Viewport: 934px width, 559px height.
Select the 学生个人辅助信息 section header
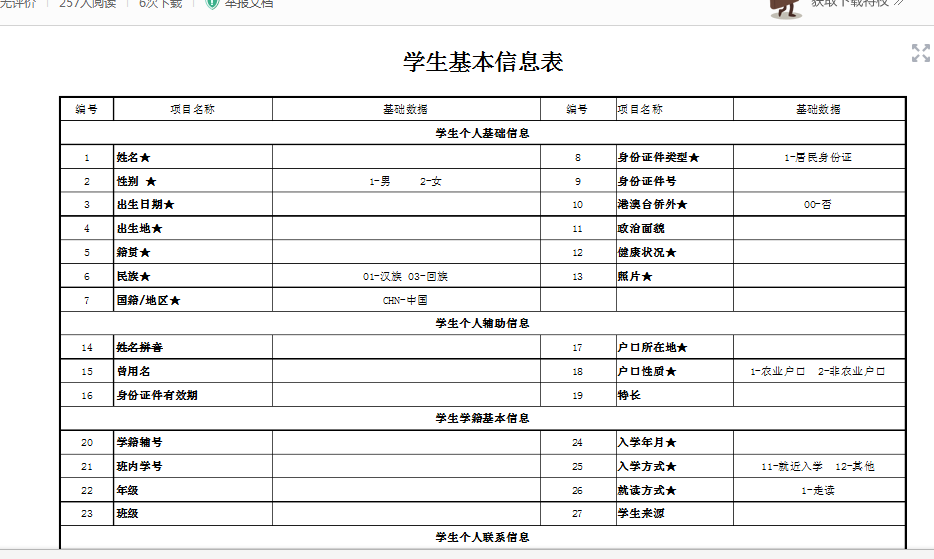click(482, 323)
